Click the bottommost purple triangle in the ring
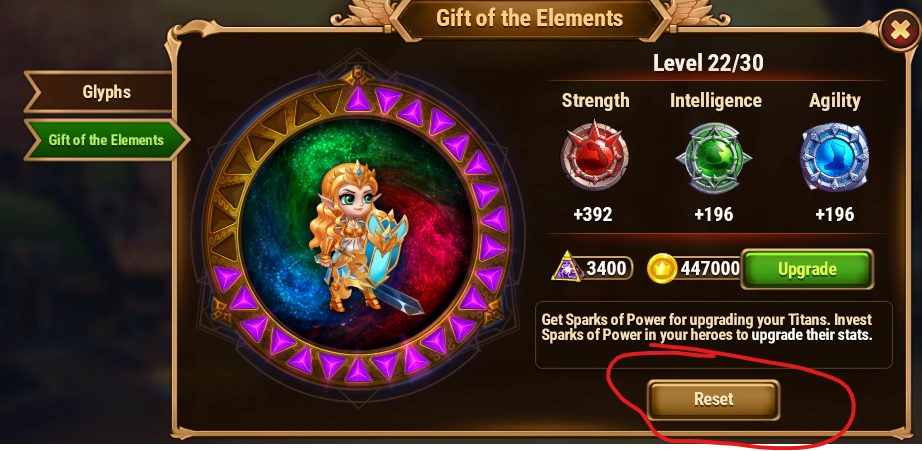Viewport: 922px width, 451px height. pos(358,370)
